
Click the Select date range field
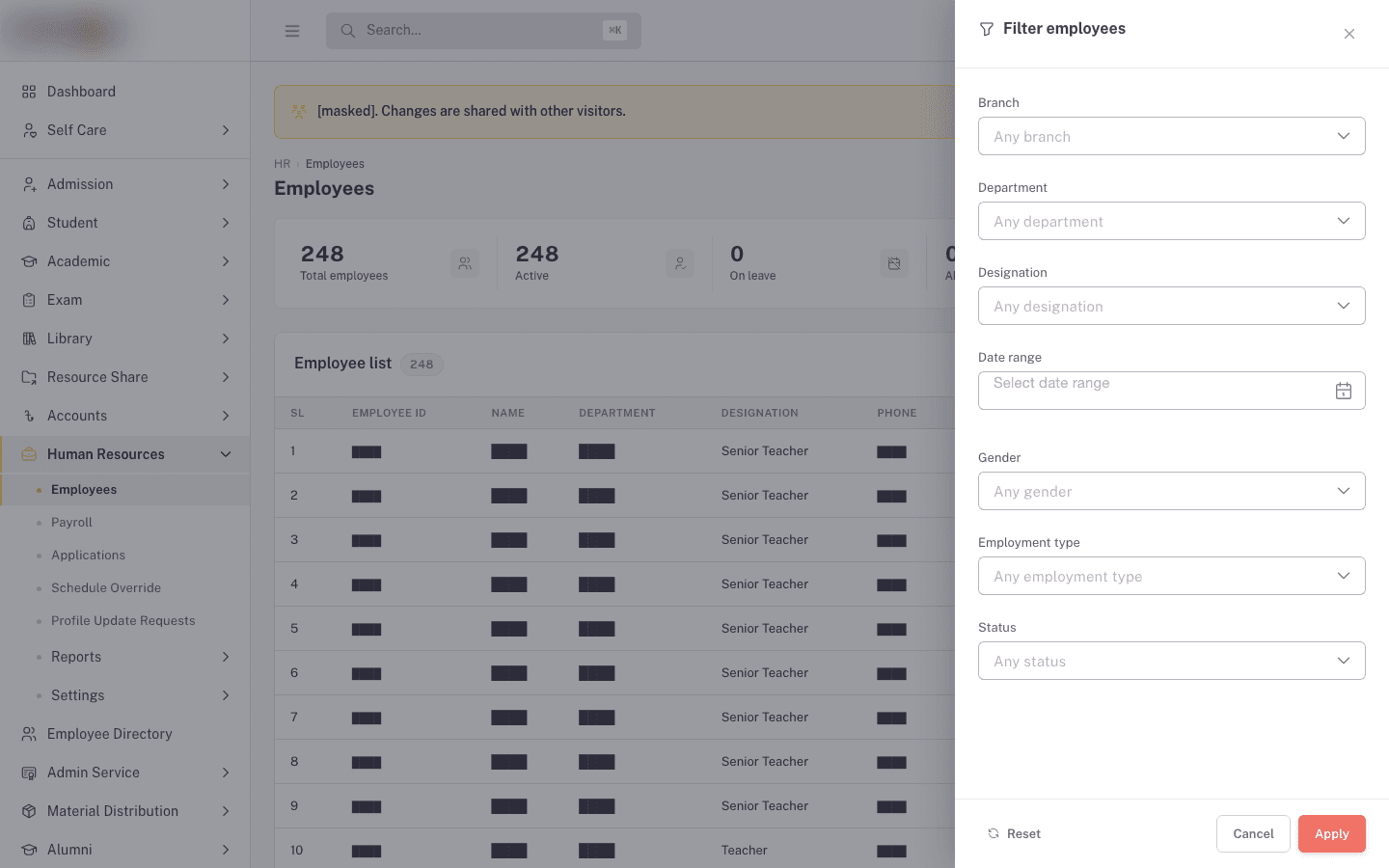click(x=1172, y=391)
